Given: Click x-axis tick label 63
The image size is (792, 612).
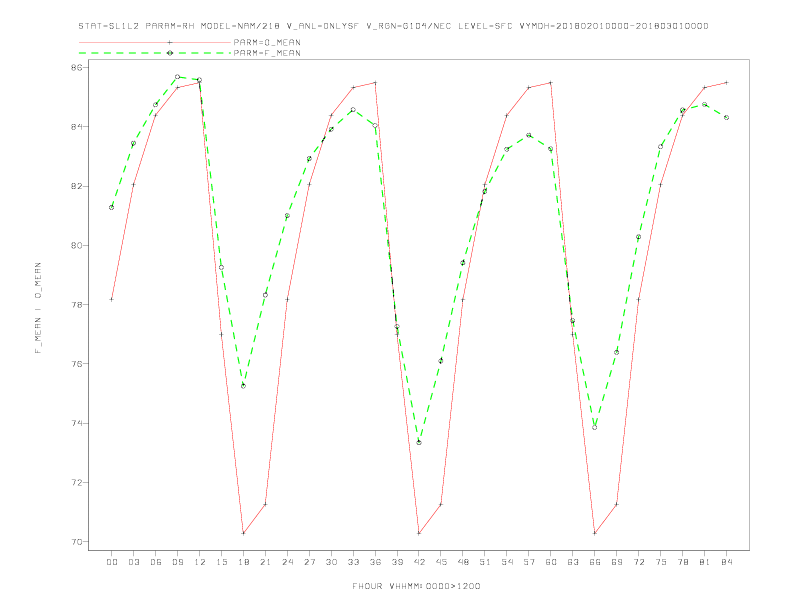Looking at the screenshot, I should tap(573, 562).
